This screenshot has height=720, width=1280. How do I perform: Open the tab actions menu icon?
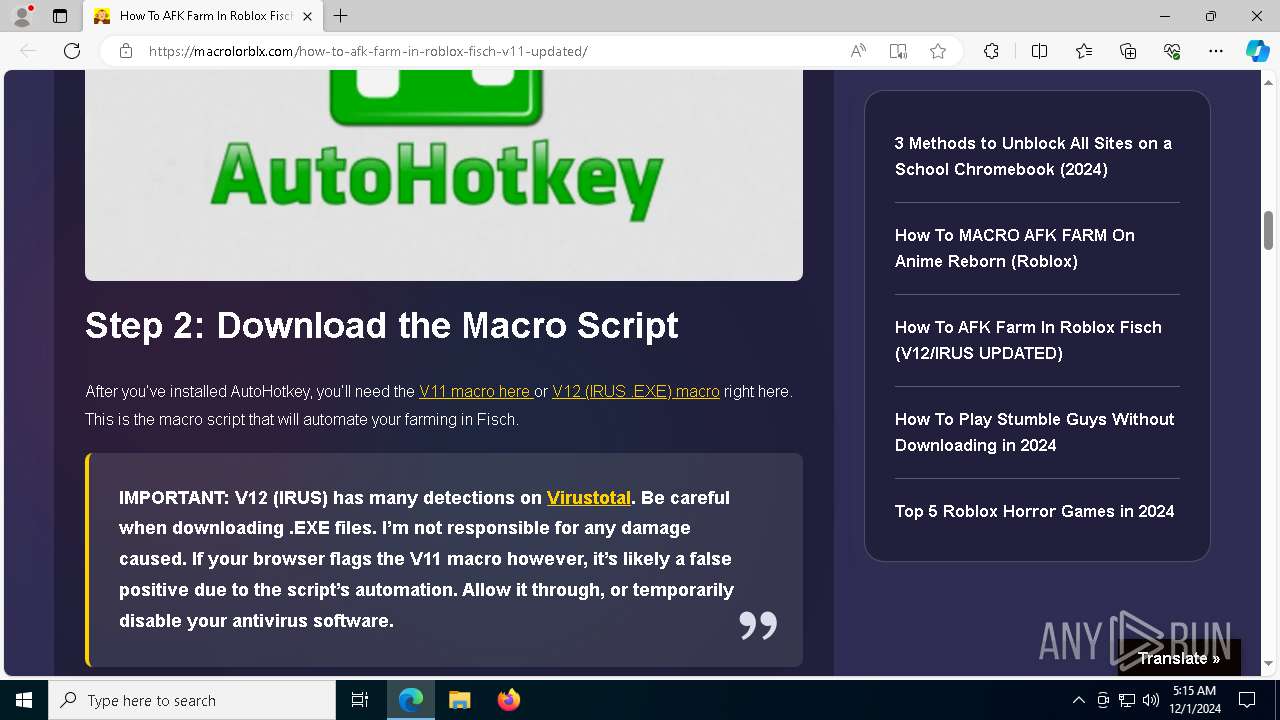click(60, 16)
